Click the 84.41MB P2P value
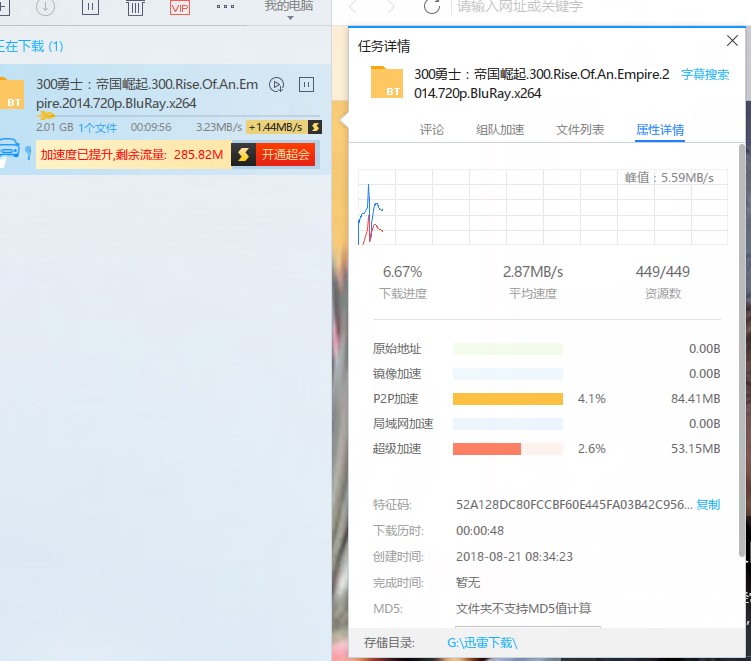The height and width of the screenshot is (661, 751). 695,399
